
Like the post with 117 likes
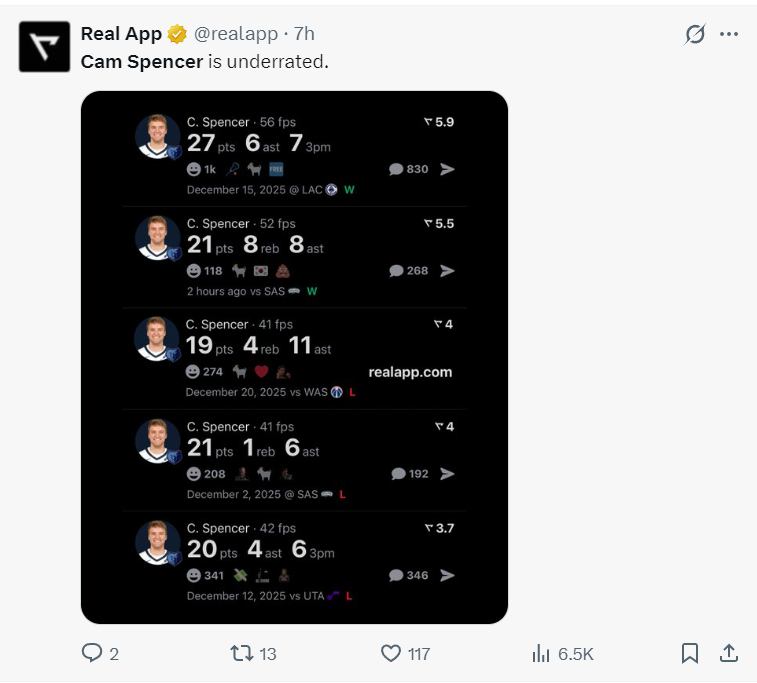click(391, 653)
